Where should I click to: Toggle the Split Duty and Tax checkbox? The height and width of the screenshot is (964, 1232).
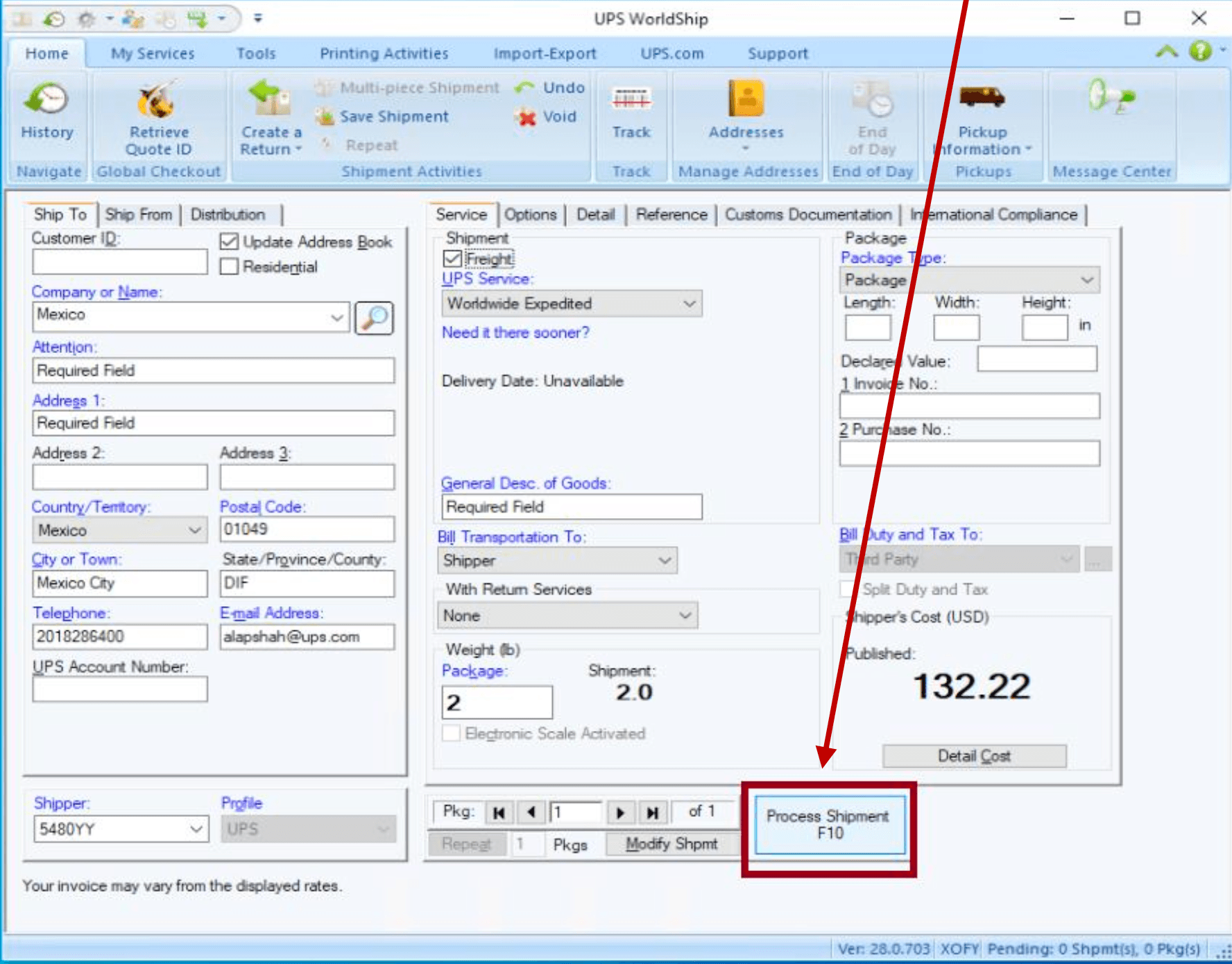[x=848, y=589]
